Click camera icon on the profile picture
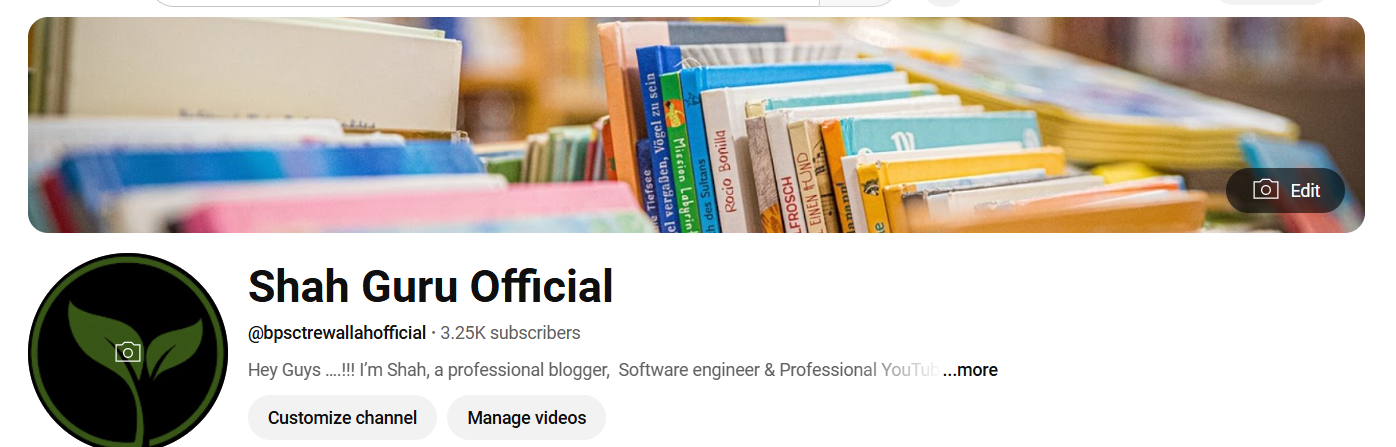 127,352
